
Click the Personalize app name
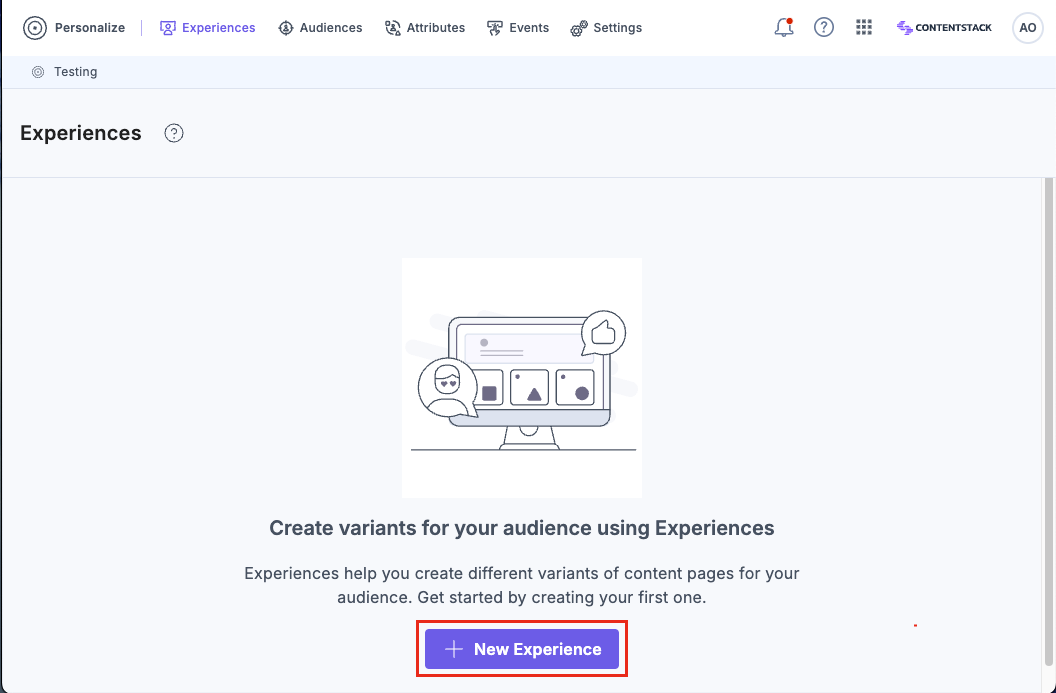click(x=90, y=28)
